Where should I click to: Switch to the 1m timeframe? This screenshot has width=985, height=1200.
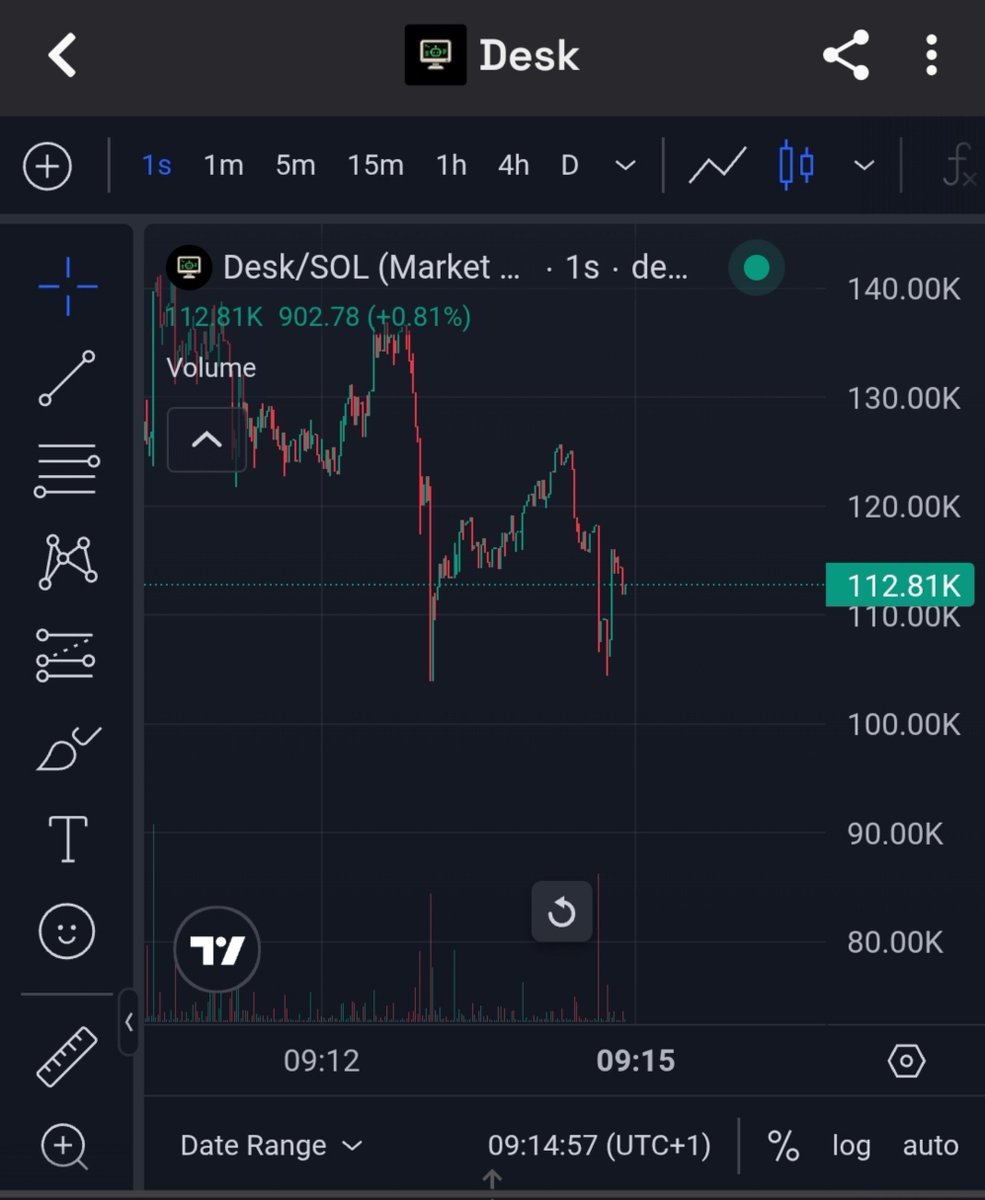pyautogui.click(x=224, y=165)
